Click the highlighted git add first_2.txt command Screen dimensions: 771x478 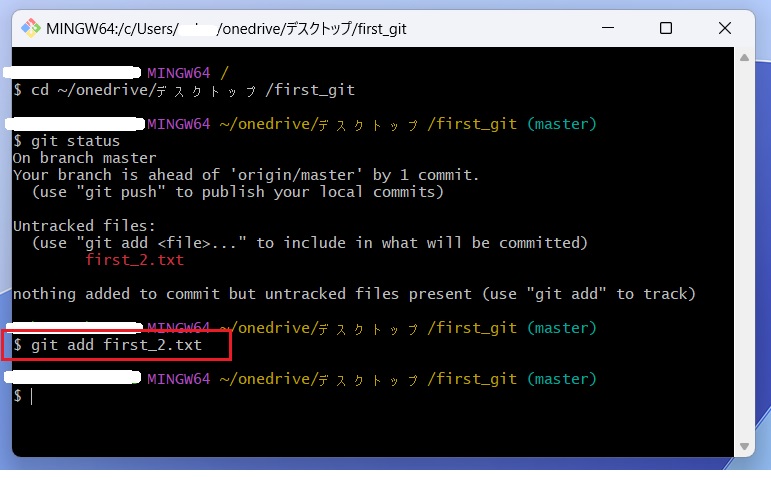pyautogui.click(x=116, y=345)
